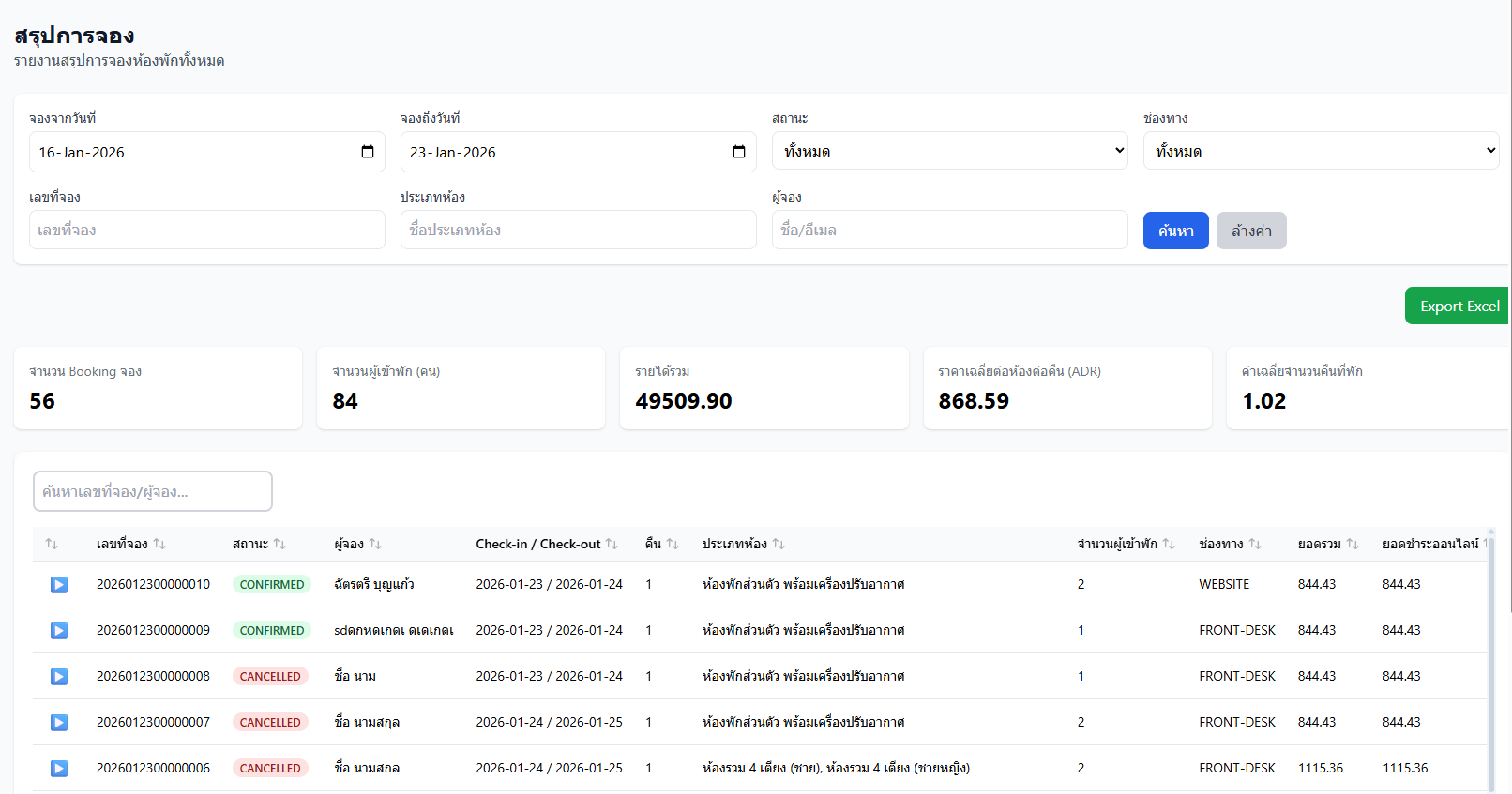Export results with Export Excel button

1457,306
